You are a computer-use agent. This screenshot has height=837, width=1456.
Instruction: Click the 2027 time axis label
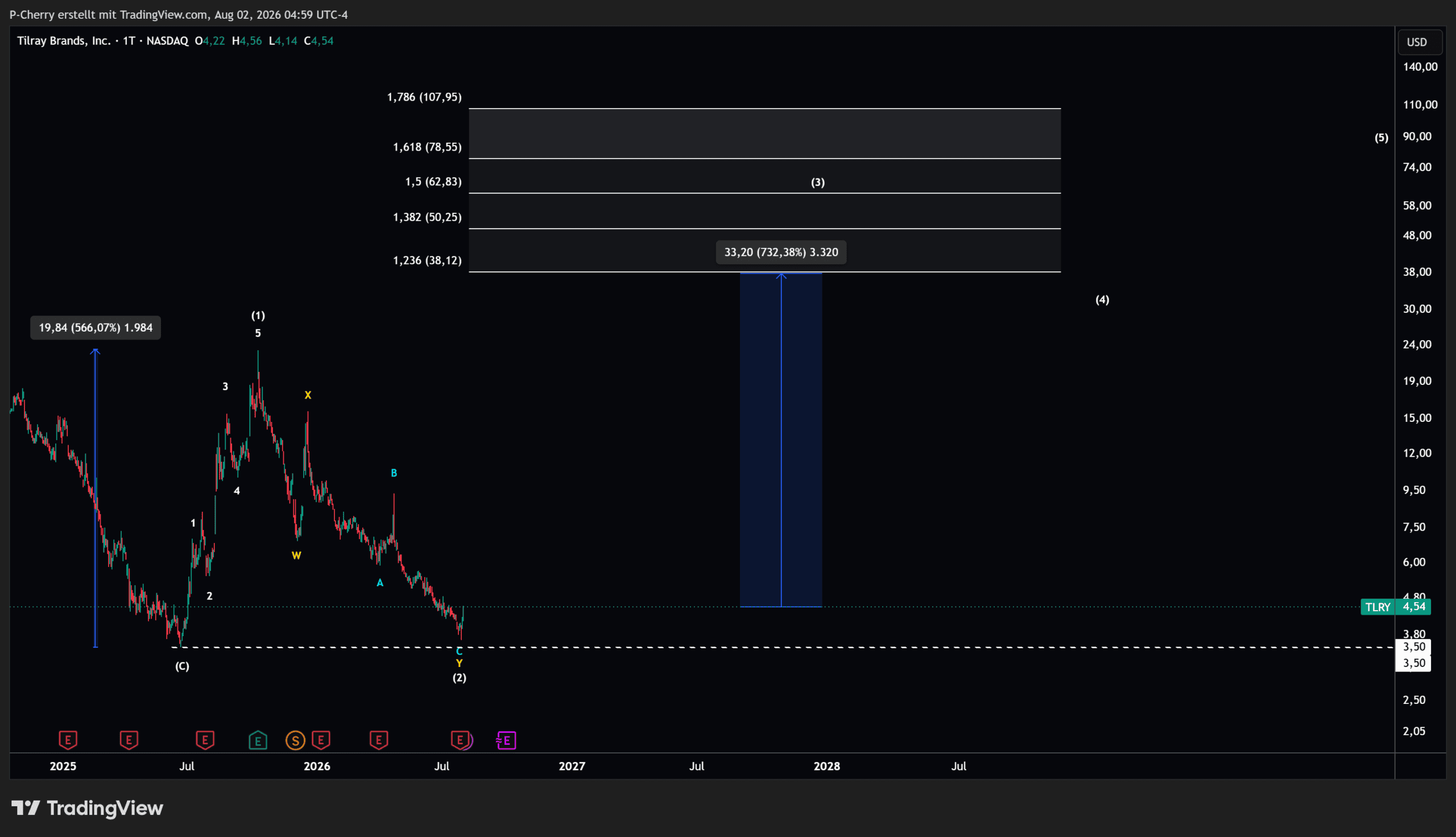572,766
